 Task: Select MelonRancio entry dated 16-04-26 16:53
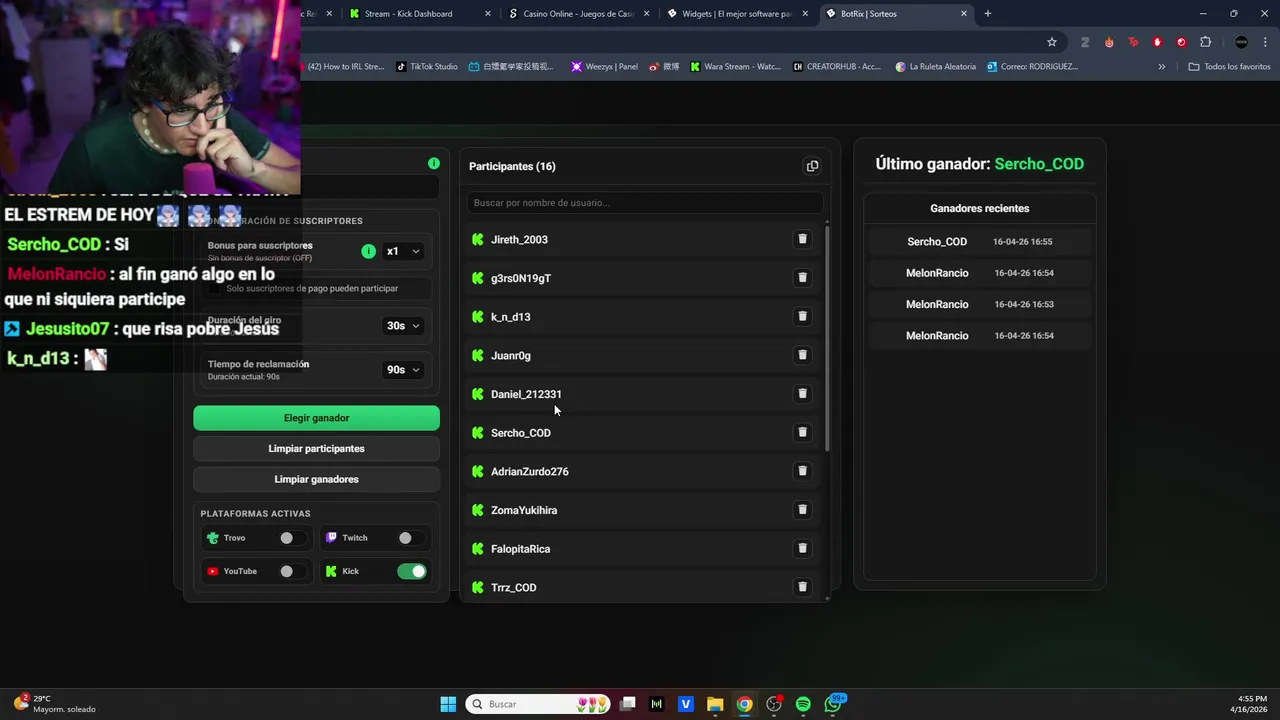click(x=980, y=304)
